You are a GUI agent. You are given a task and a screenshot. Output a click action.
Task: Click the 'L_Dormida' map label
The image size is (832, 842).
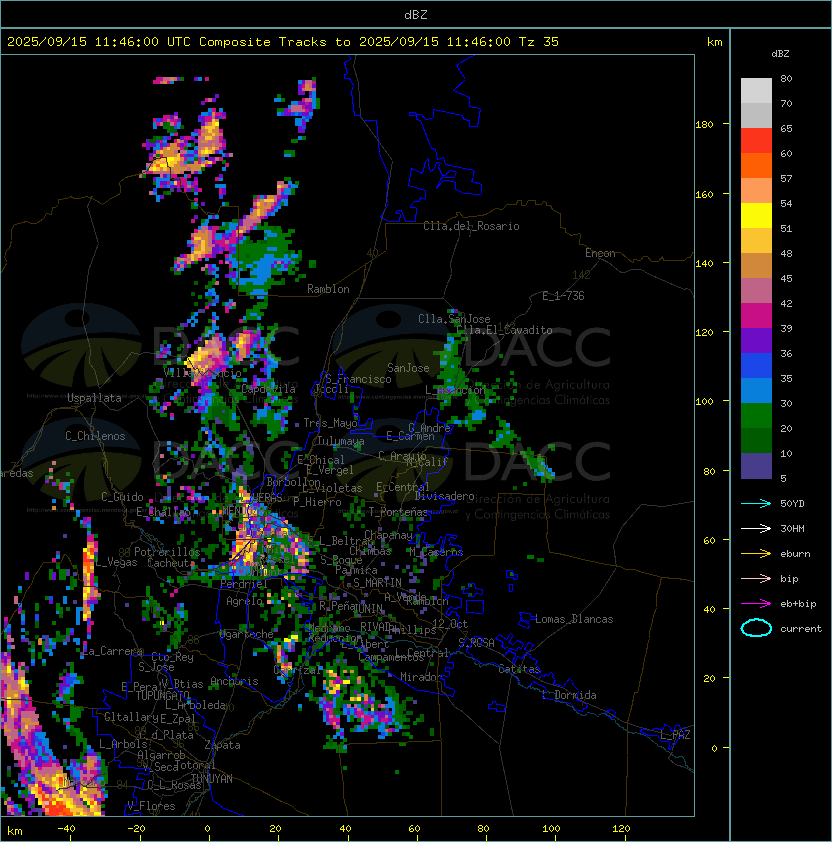point(569,695)
